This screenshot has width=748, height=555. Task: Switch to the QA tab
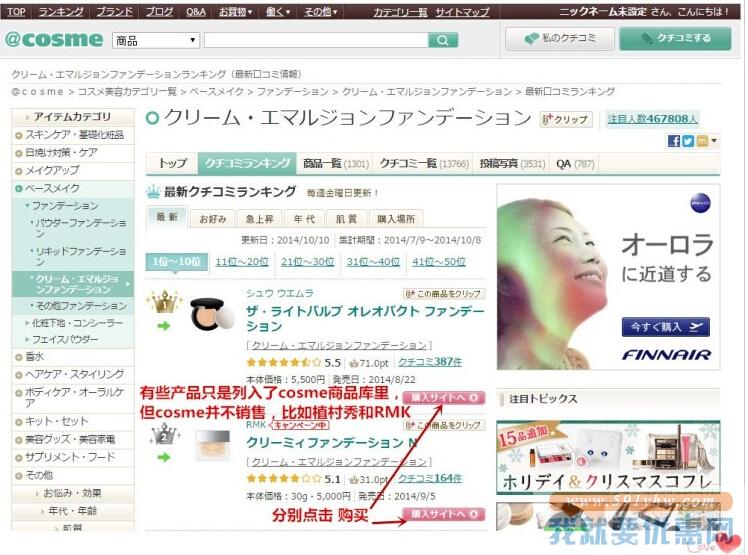pyautogui.click(x=575, y=164)
